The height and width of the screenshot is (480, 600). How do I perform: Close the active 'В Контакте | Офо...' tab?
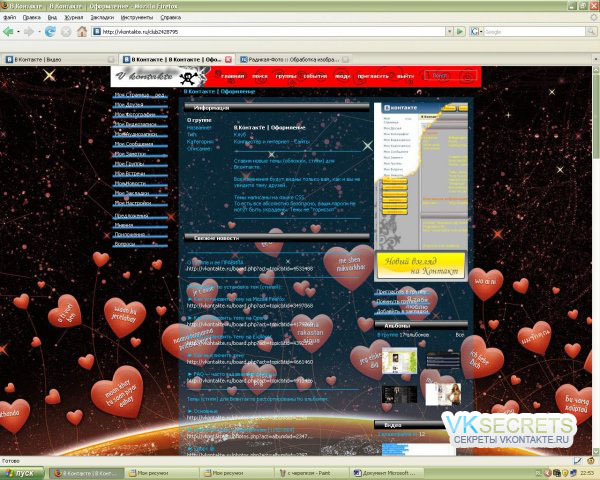[x=228, y=60]
